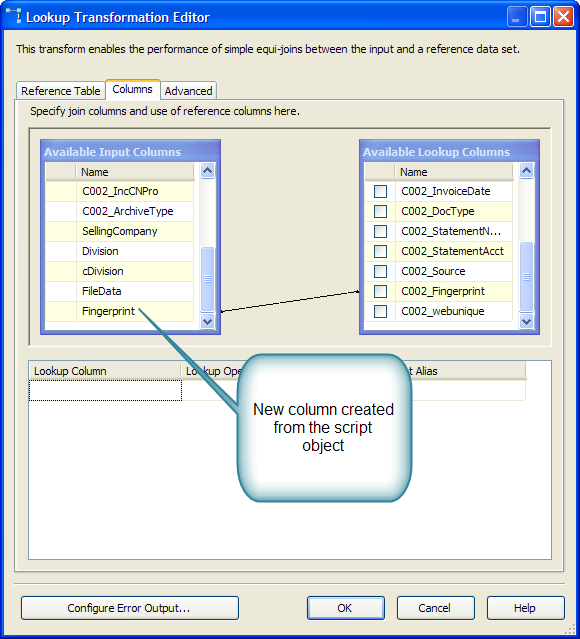Image resolution: width=580 pixels, height=639 pixels.
Task: Confirm with the OK button
Action: [x=346, y=608]
